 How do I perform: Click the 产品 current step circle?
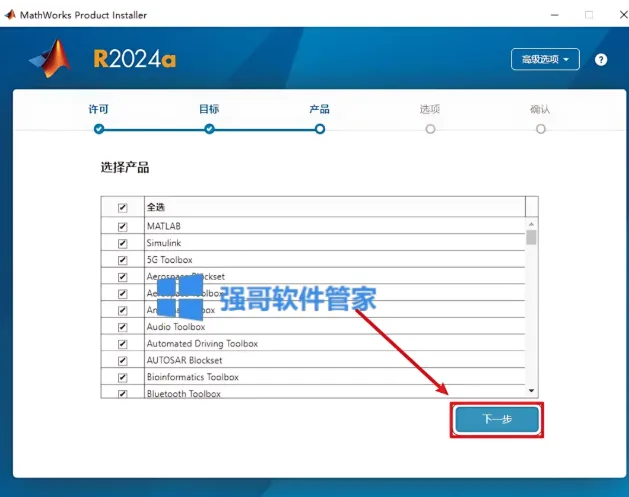tap(320, 129)
